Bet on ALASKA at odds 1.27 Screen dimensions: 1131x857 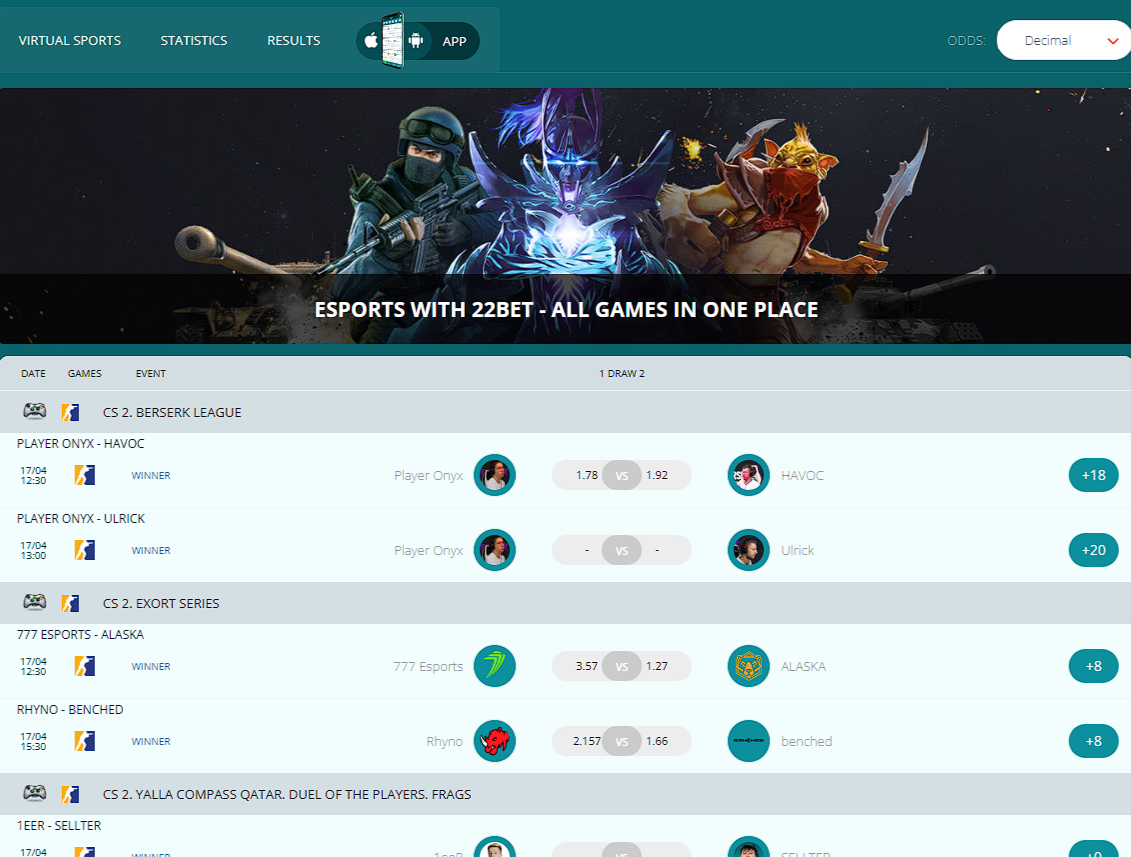tap(661, 666)
